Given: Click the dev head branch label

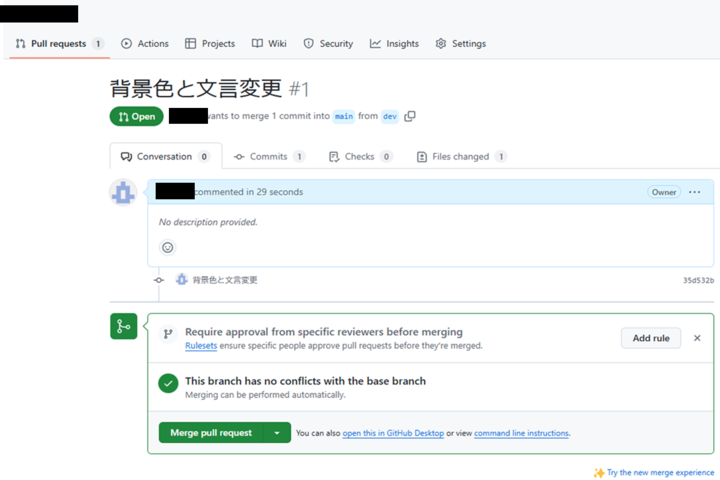Looking at the screenshot, I should (x=390, y=116).
